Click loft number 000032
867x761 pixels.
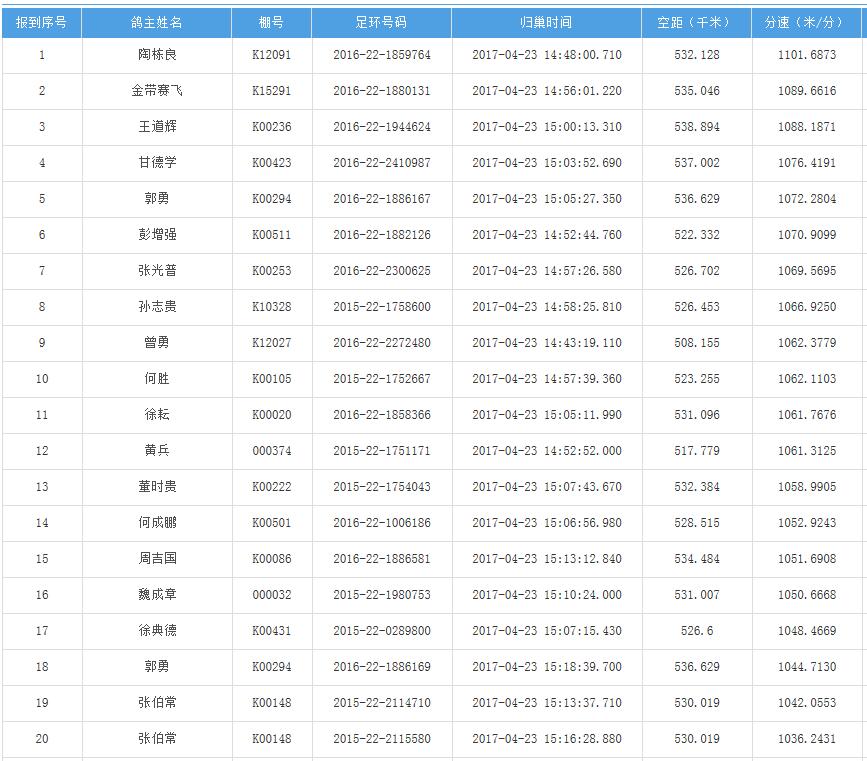tap(271, 595)
